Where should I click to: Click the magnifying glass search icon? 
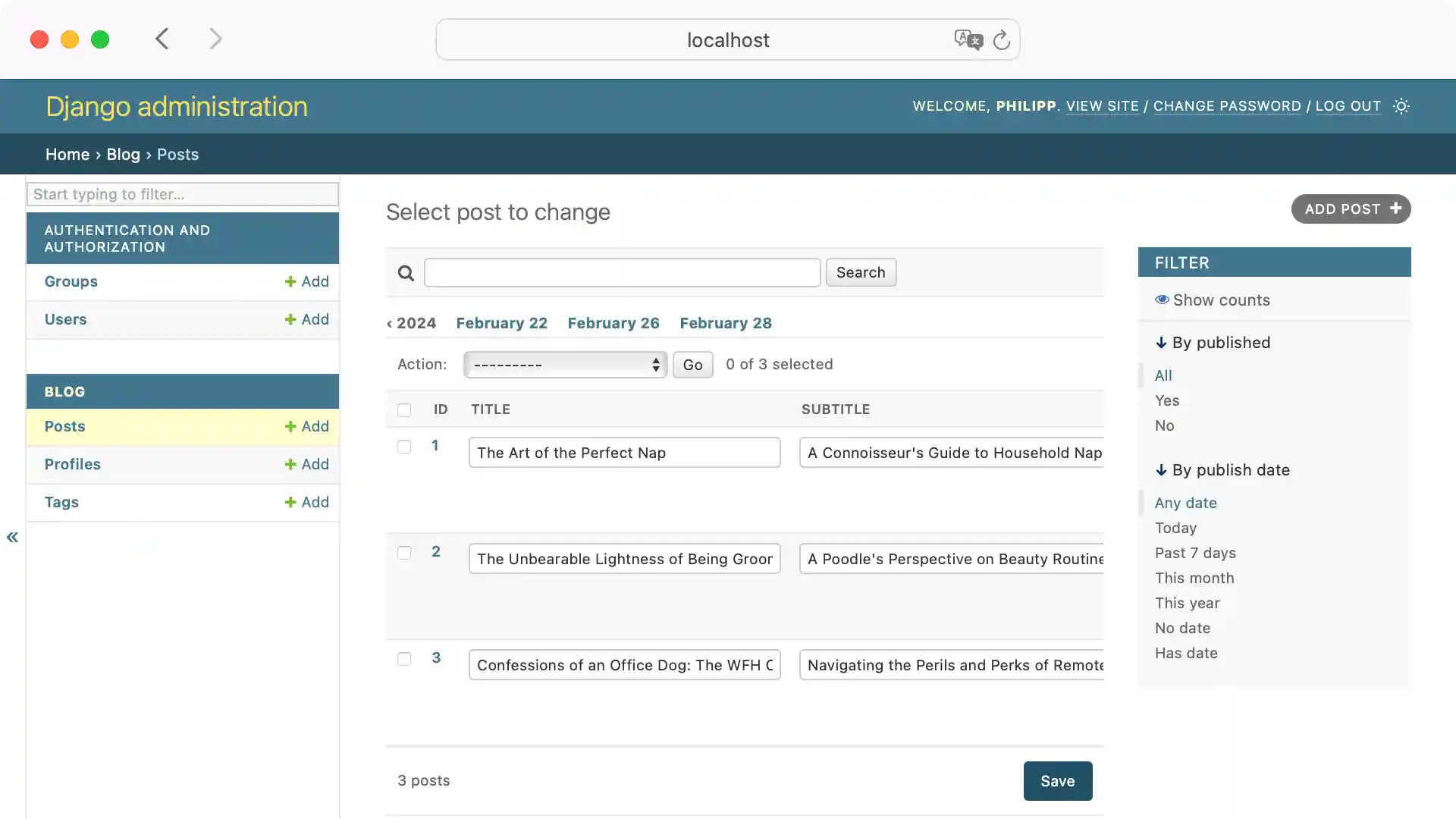point(406,272)
